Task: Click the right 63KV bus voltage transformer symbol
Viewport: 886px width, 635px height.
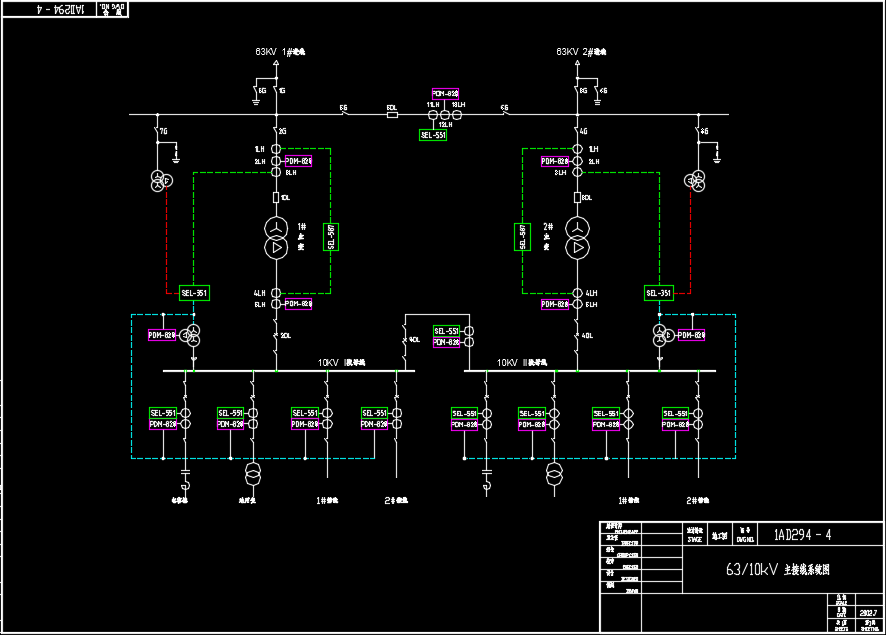Action: (x=695, y=181)
